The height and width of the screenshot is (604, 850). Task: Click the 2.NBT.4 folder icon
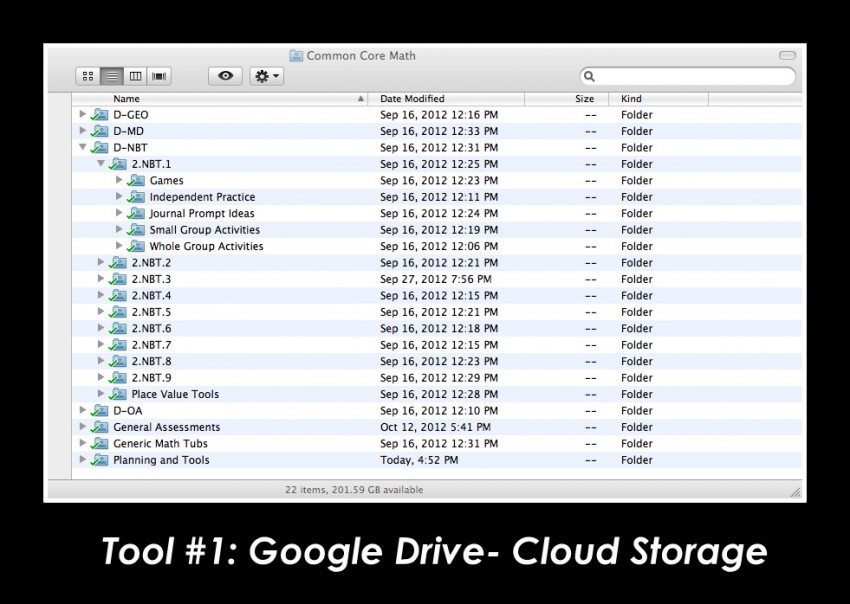pos(118,295)
